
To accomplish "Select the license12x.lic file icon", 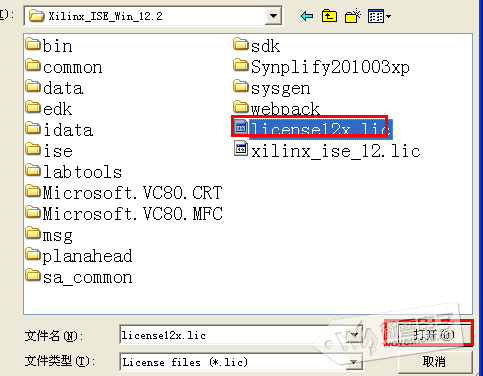I will click(x=241, y=127).
